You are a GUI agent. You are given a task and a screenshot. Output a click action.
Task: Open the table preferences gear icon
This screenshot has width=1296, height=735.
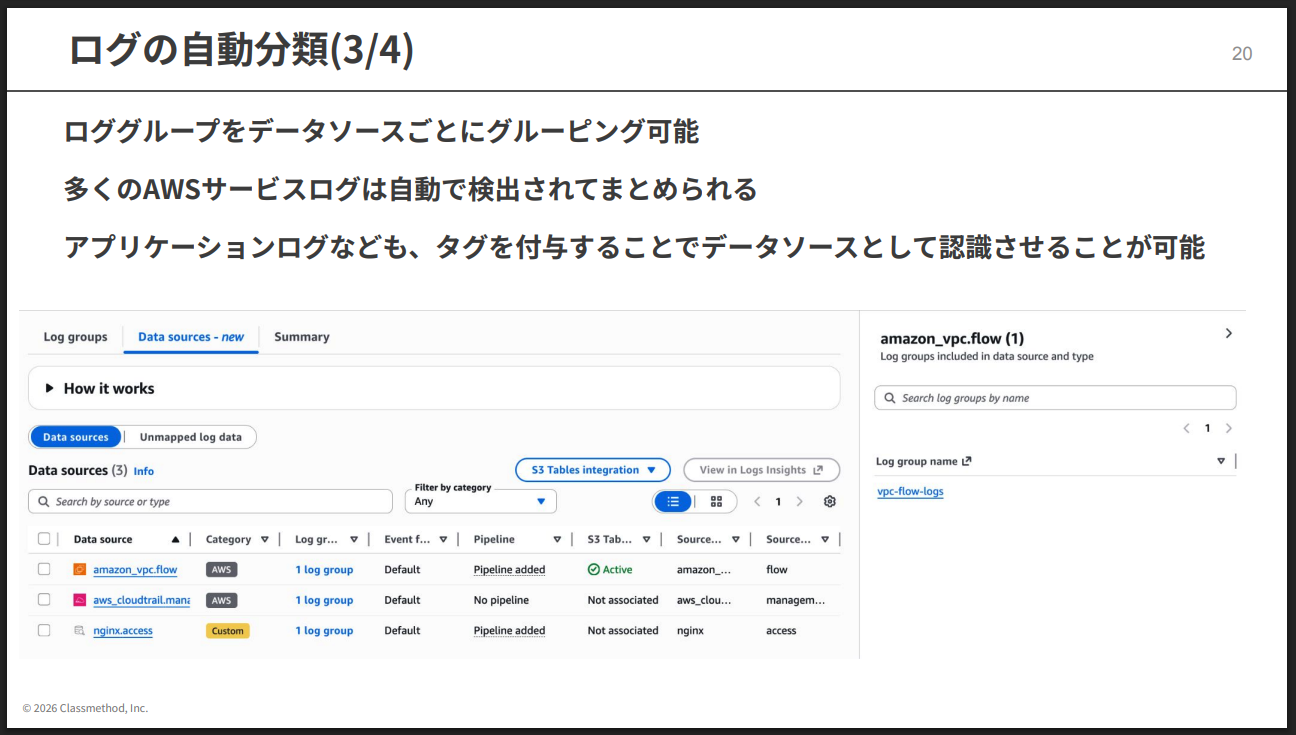pyautogui.click(x=829, y=501)
